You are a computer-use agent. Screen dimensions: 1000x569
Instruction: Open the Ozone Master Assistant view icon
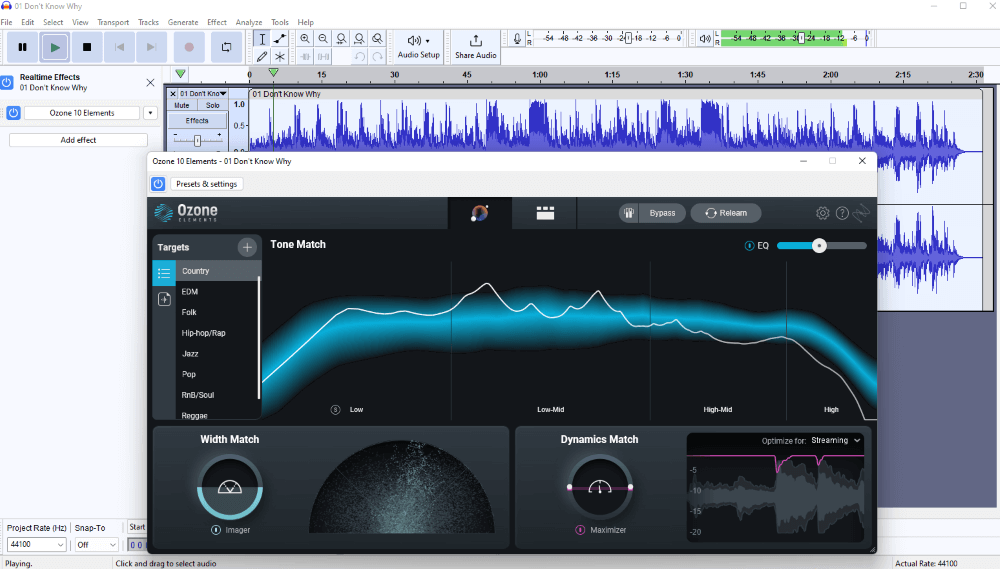[x=480, y=213]
